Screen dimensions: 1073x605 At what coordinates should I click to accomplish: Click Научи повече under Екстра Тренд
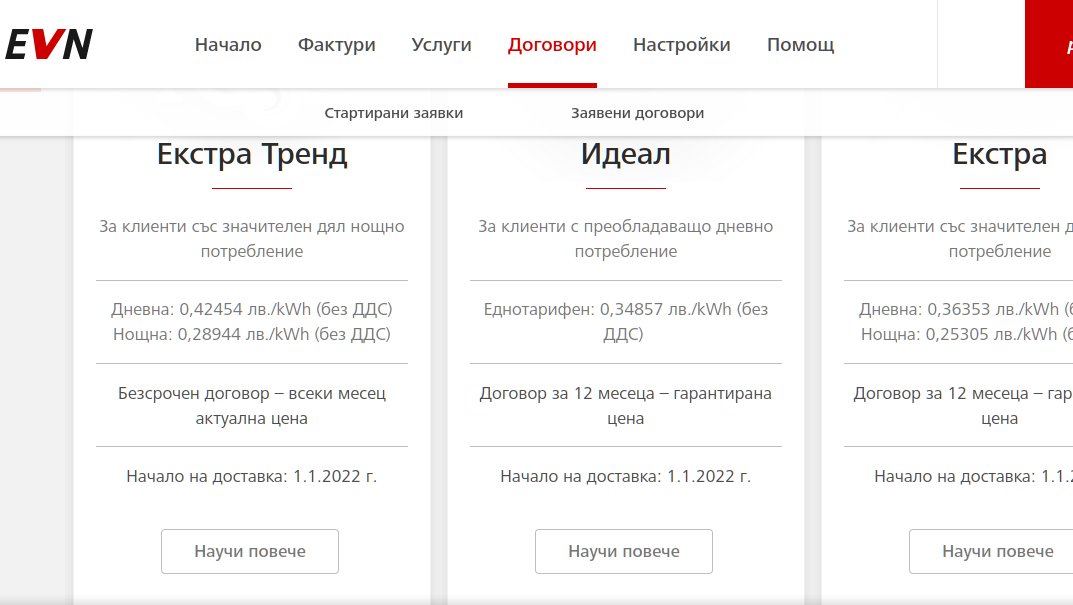tap(250, 552)
